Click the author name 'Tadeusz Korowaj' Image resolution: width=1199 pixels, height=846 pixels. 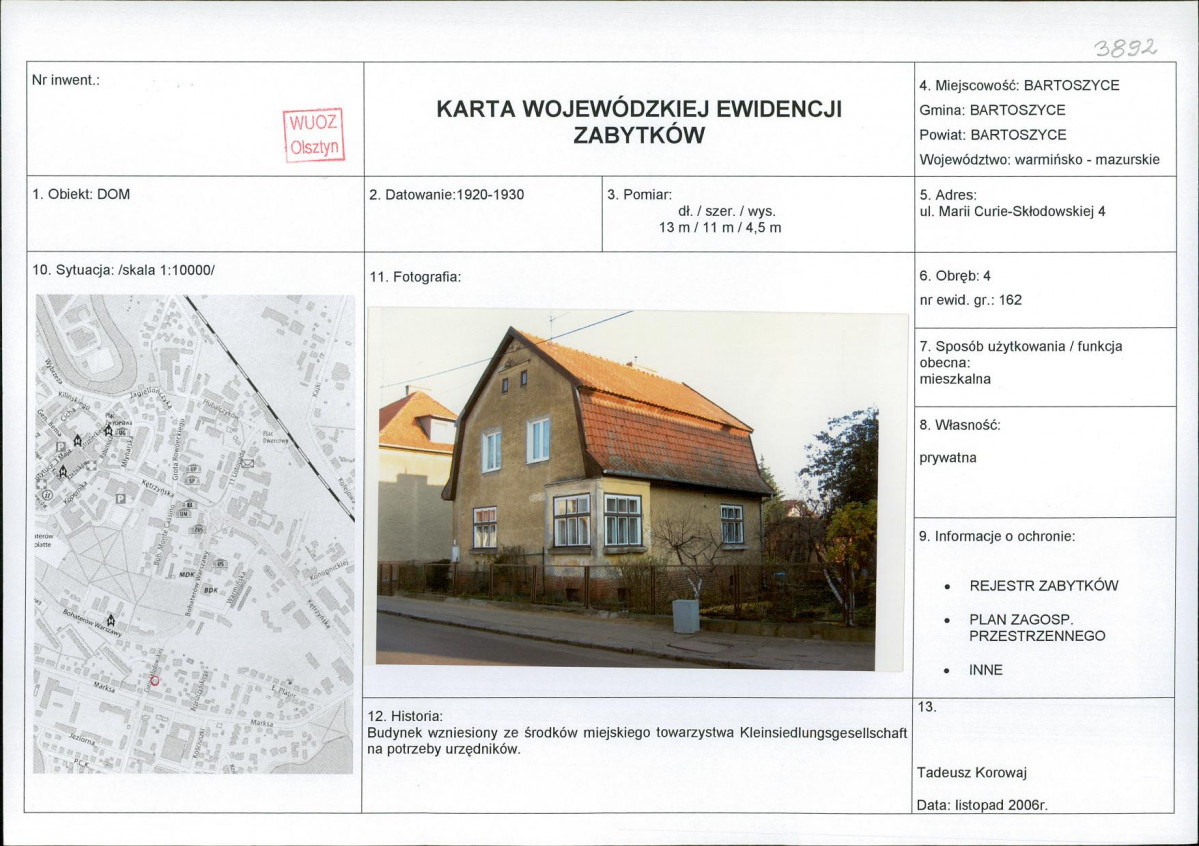pos(972,773)
